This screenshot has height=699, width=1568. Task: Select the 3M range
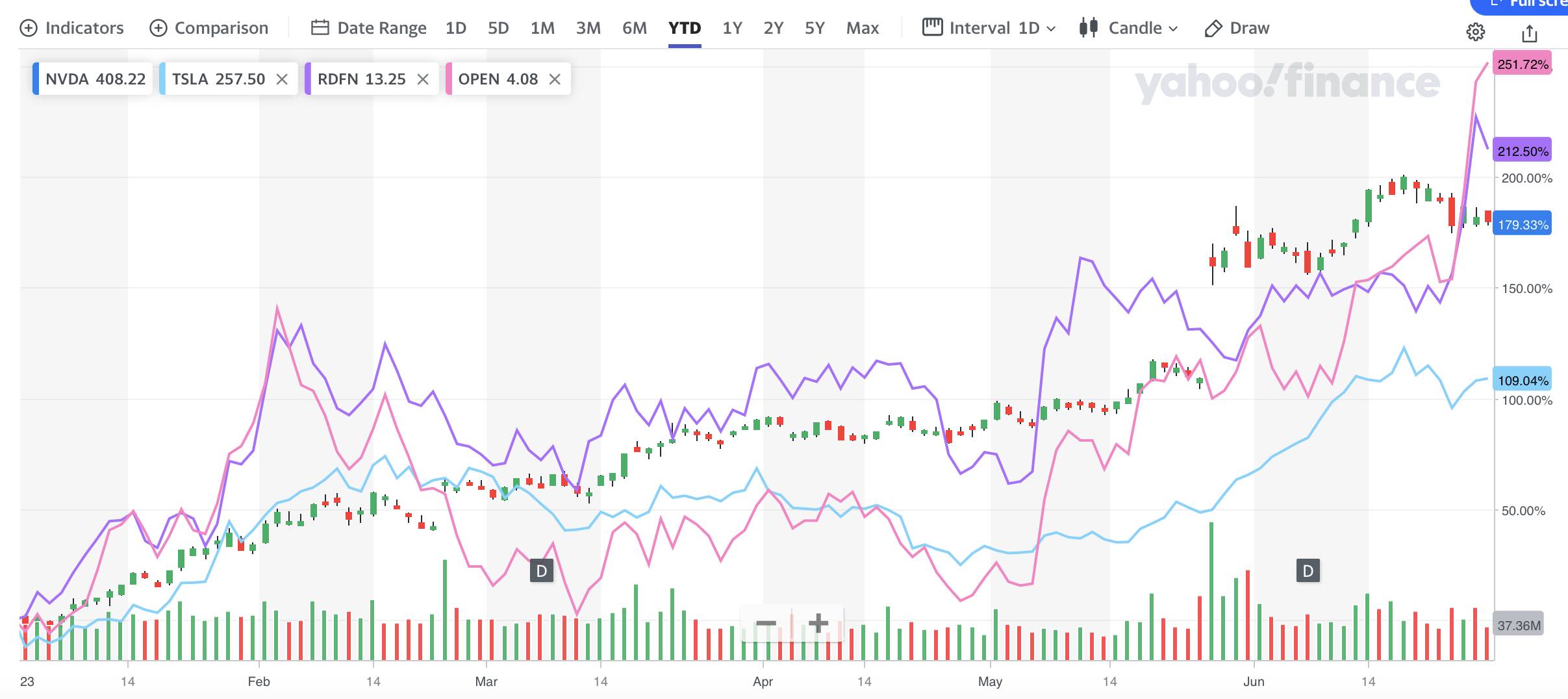coord(588,28)
